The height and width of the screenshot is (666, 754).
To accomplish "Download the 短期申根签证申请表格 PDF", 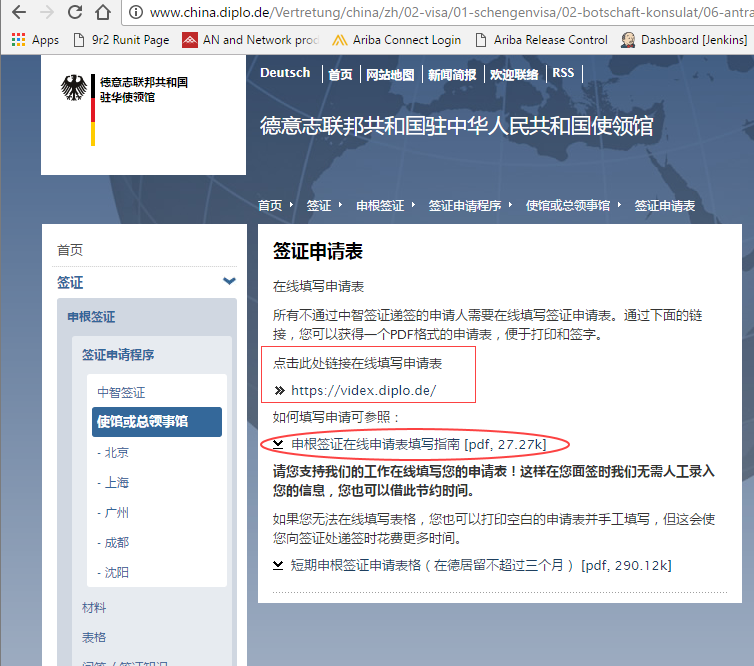I will pyautogui.click(x=480, y=565).
